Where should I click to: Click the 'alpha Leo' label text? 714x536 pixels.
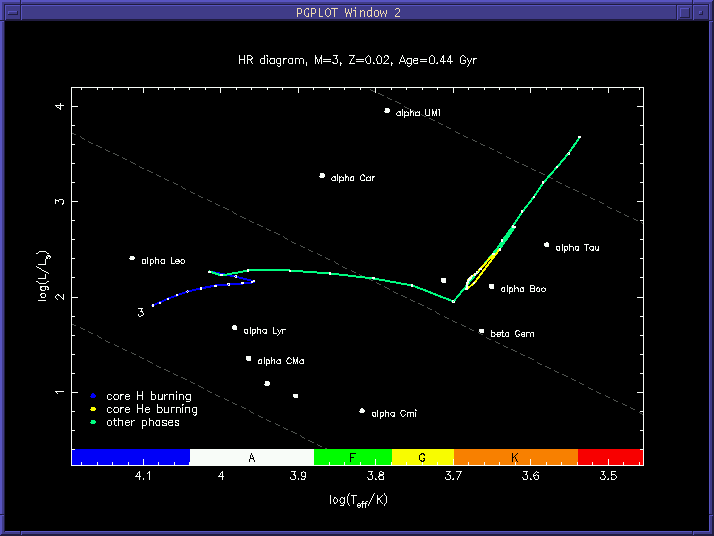click(x=163, y=261)
